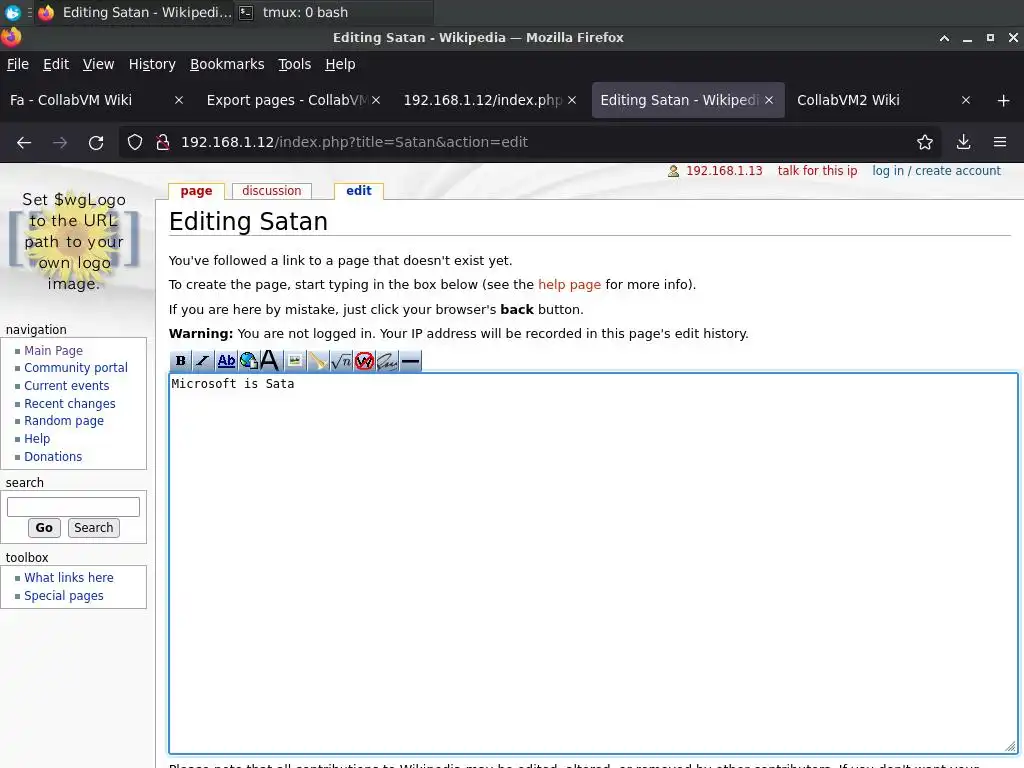Image resolution: width=1024 pixels, height=768 pixels.
Task: Select the wiki 'edit' tab
Action: 359,191
